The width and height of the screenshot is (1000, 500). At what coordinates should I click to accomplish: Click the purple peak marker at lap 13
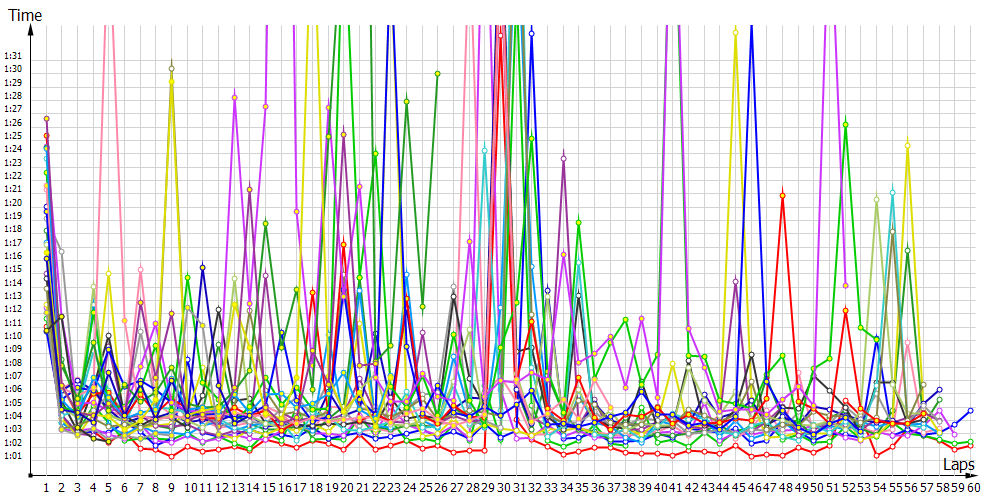pos(235,97)
